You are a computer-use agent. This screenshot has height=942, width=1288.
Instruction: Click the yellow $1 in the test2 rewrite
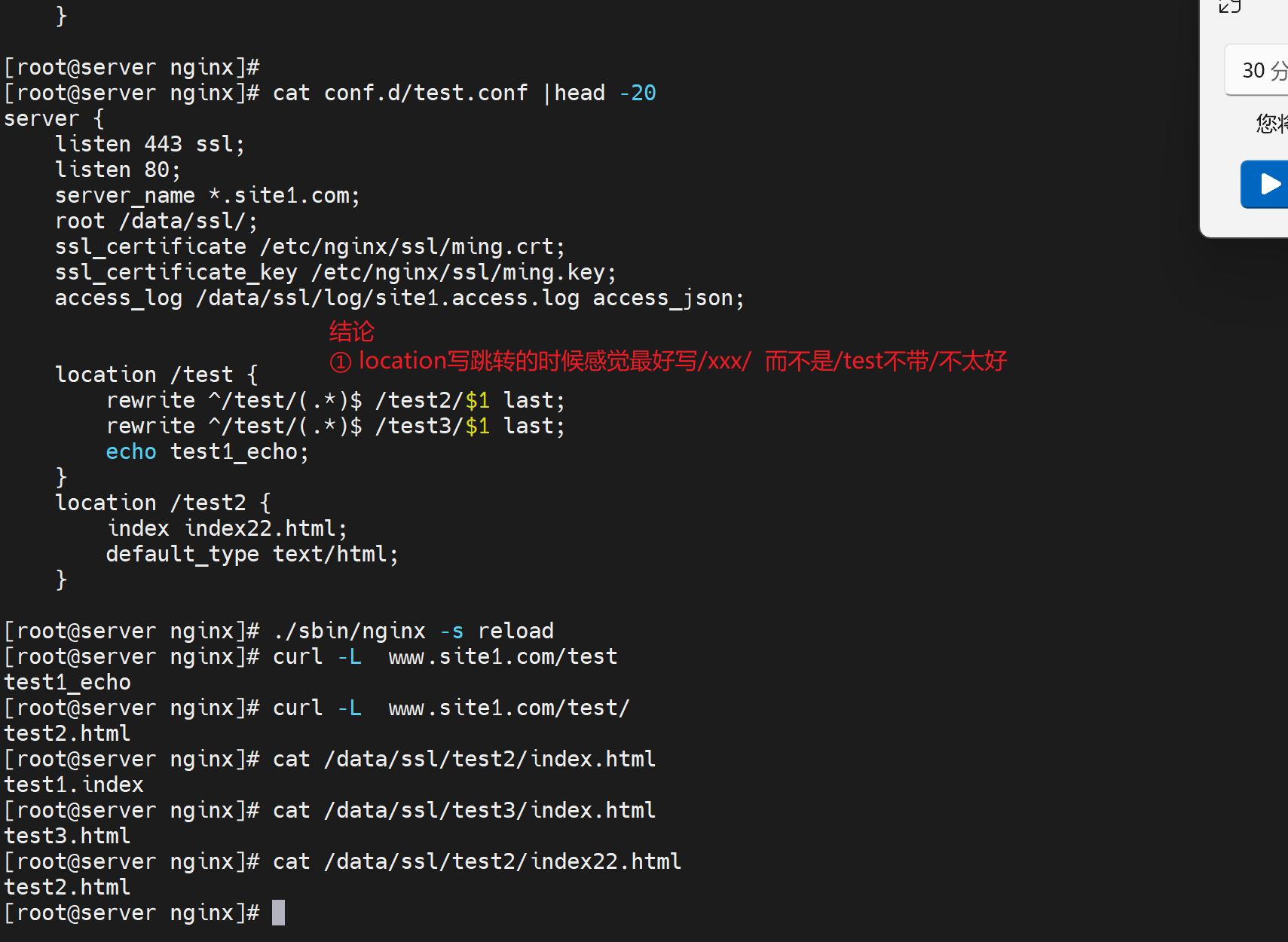click(x=477, y=400)
